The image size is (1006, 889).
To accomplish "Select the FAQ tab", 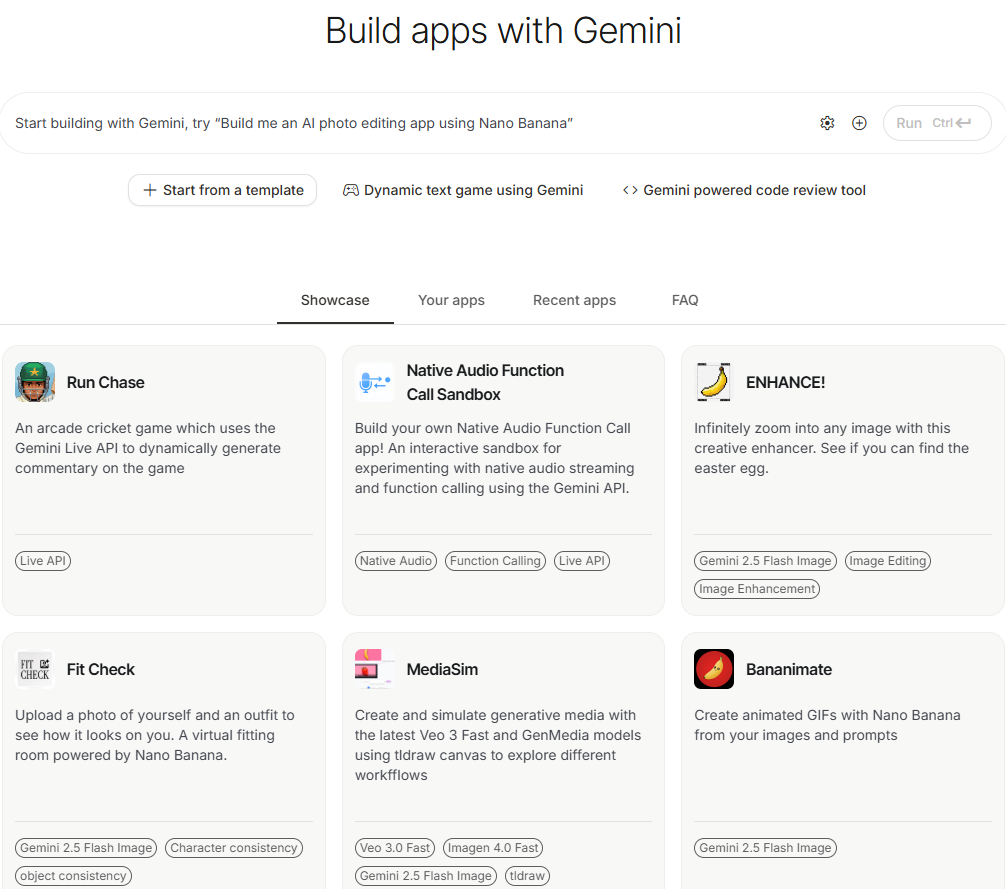I will [x=685, y=300].
